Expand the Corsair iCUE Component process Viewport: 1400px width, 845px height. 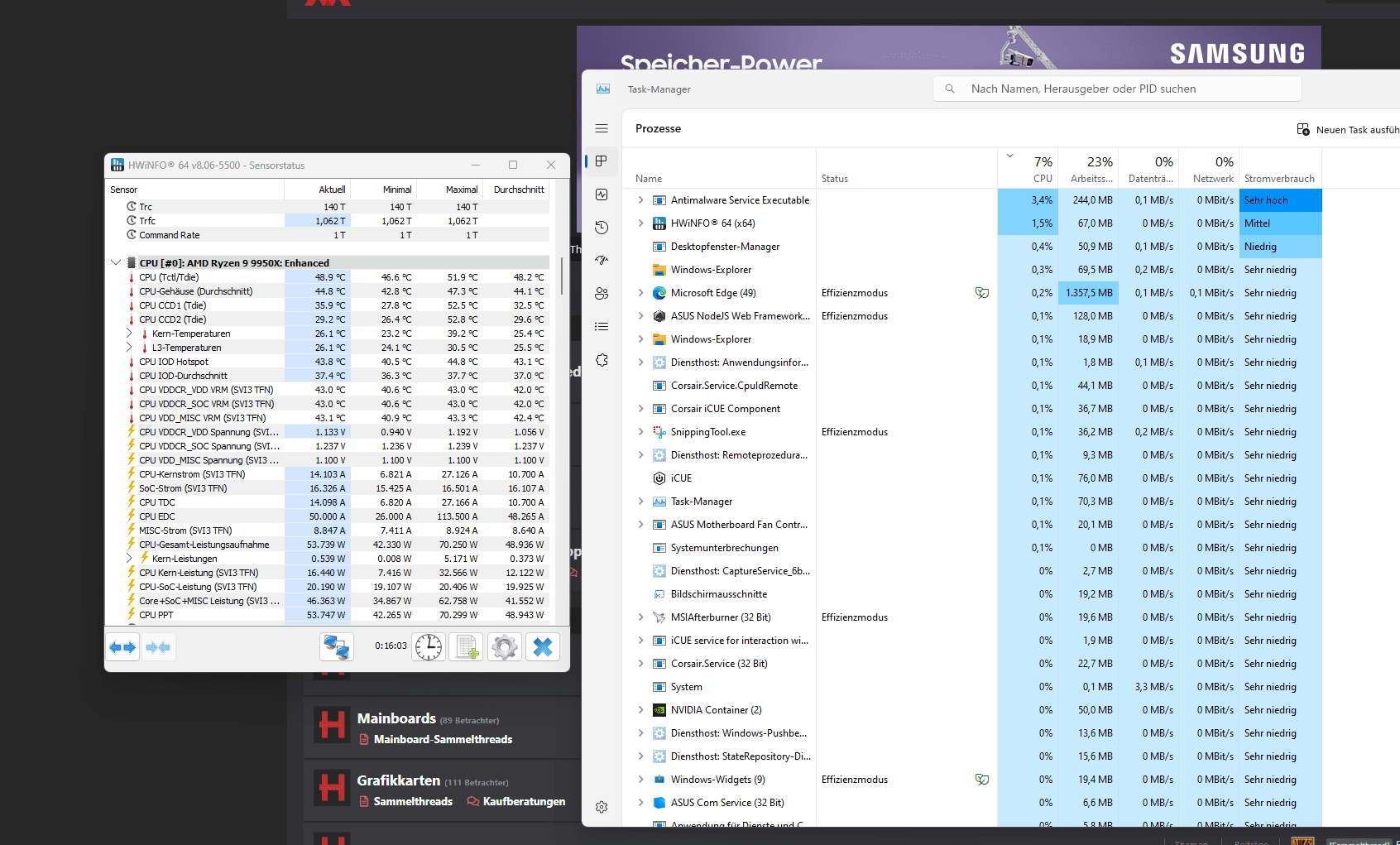(640, 409)
